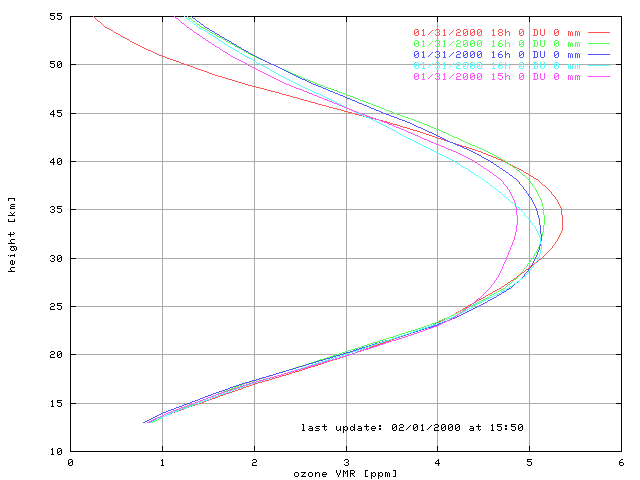The height and width of the screenshot is (480, 640).
Task: Click the x-axis tick label 1
Action: tap(162, 462)
